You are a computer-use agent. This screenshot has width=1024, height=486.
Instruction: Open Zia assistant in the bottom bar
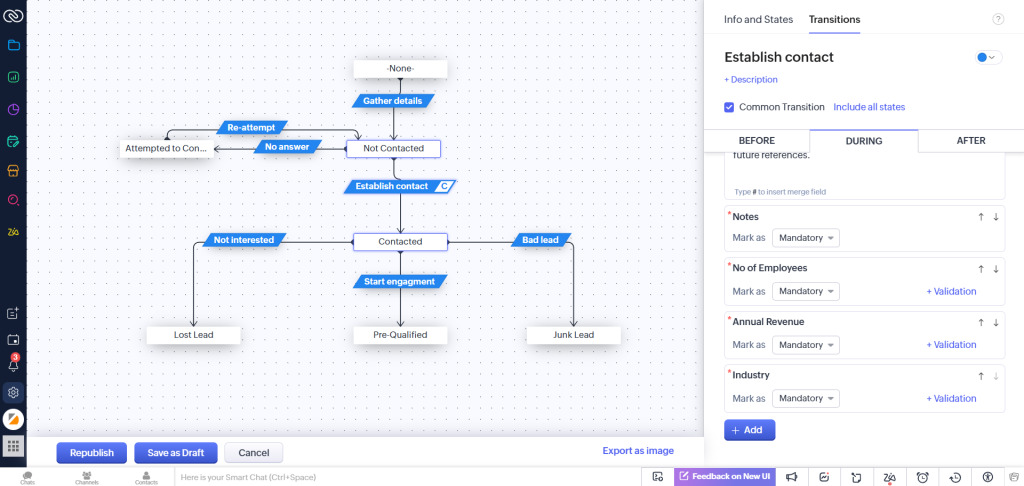889,477
